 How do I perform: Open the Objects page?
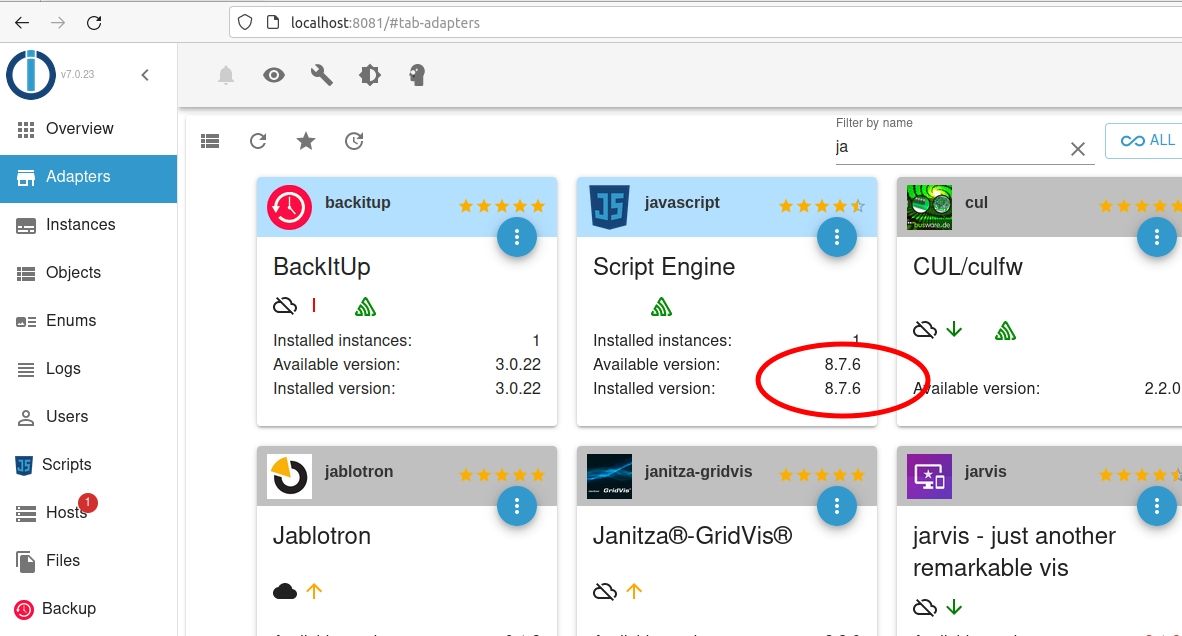[x=88, y=273]
